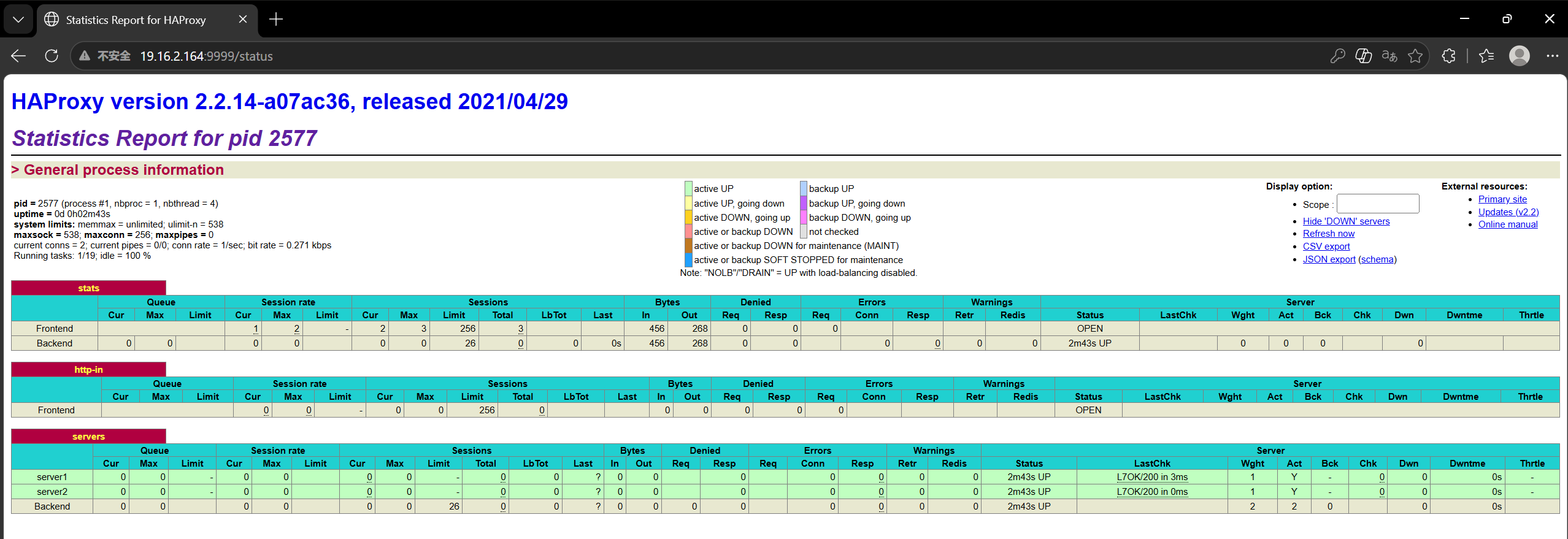Open the JSON export link
The image size is (1568, 539).
1329,259
